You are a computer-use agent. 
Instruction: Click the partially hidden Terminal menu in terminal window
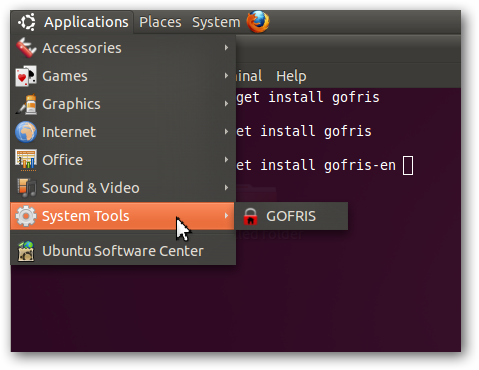[249, 76]
